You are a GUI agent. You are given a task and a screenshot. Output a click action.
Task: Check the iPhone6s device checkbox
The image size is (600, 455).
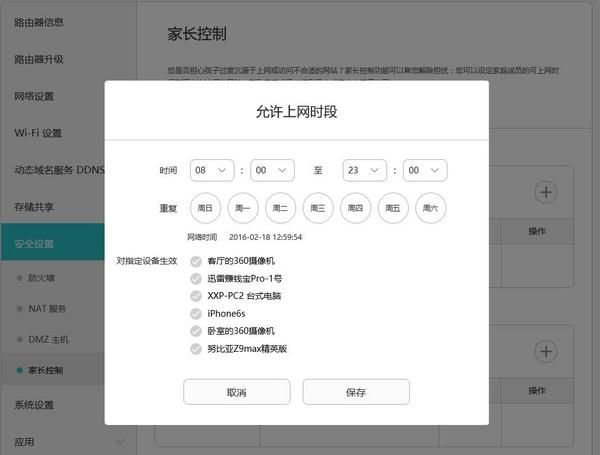[196, 314]
